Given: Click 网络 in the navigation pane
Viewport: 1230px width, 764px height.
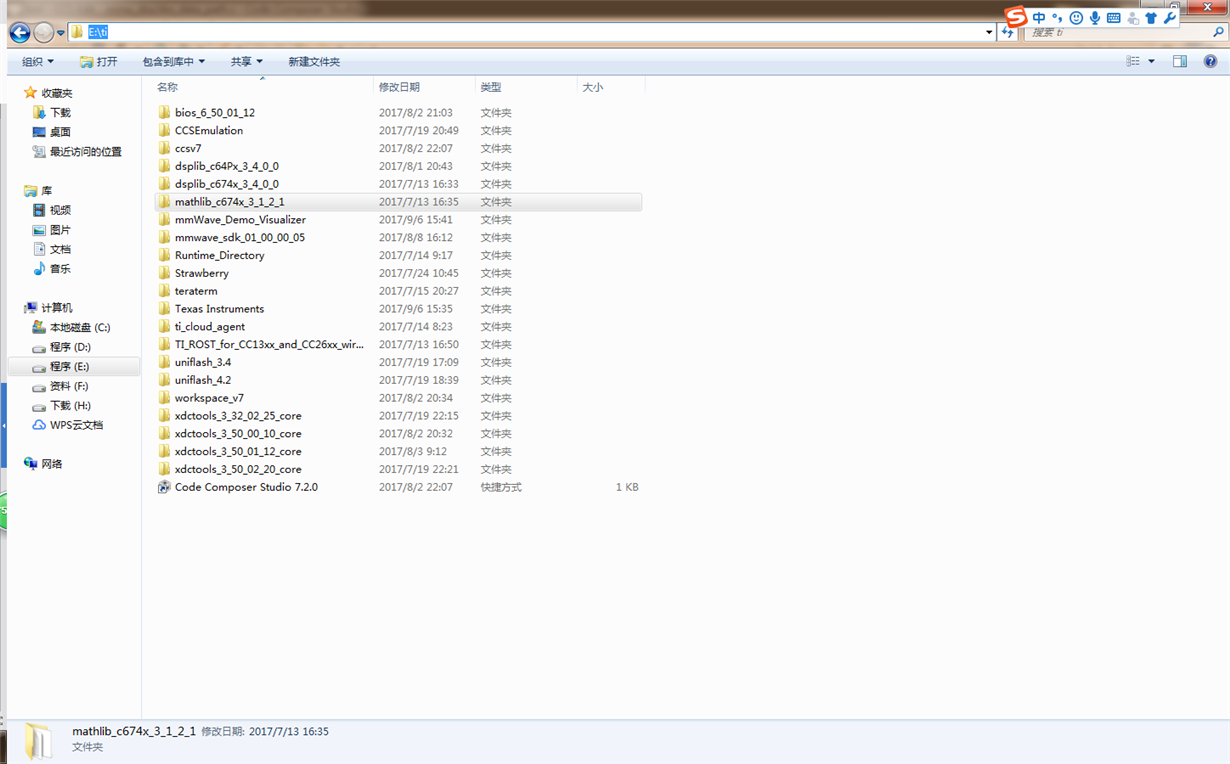Looking at the screenshot, I should pos(52,464).
